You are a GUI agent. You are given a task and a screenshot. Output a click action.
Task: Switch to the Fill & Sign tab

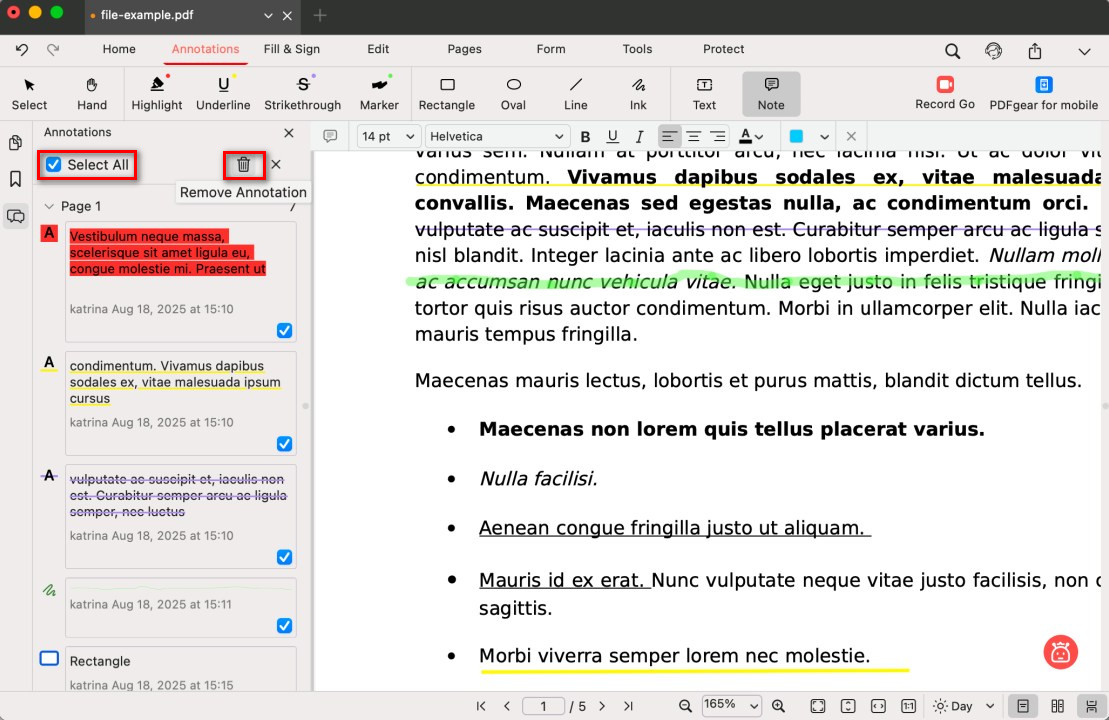(x=292, y=48)
